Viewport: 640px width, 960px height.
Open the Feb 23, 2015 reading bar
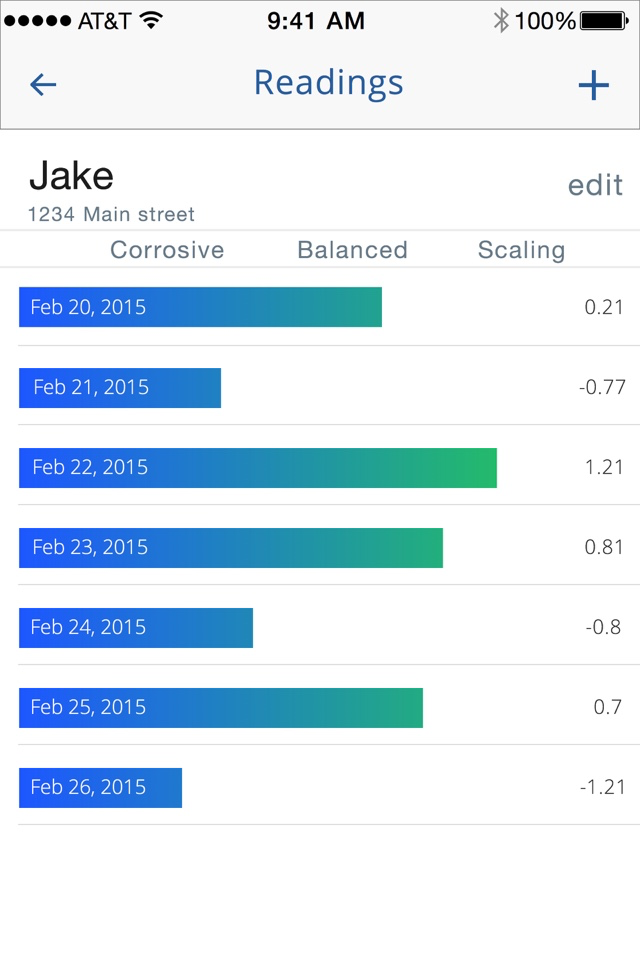click(231, 547)
